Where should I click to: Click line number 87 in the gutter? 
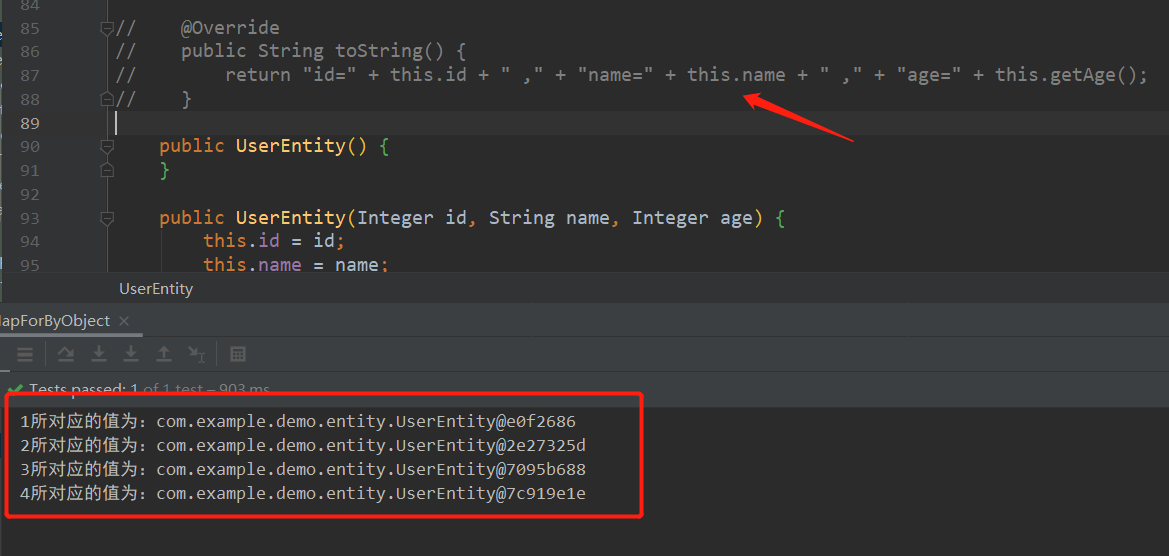pos(31,75)
